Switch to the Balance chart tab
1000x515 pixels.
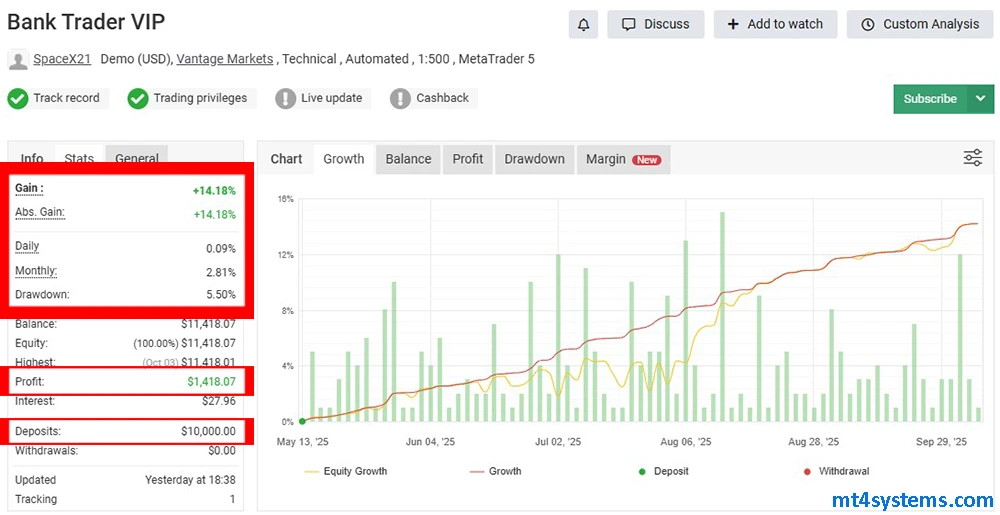[x=408, y=159]
